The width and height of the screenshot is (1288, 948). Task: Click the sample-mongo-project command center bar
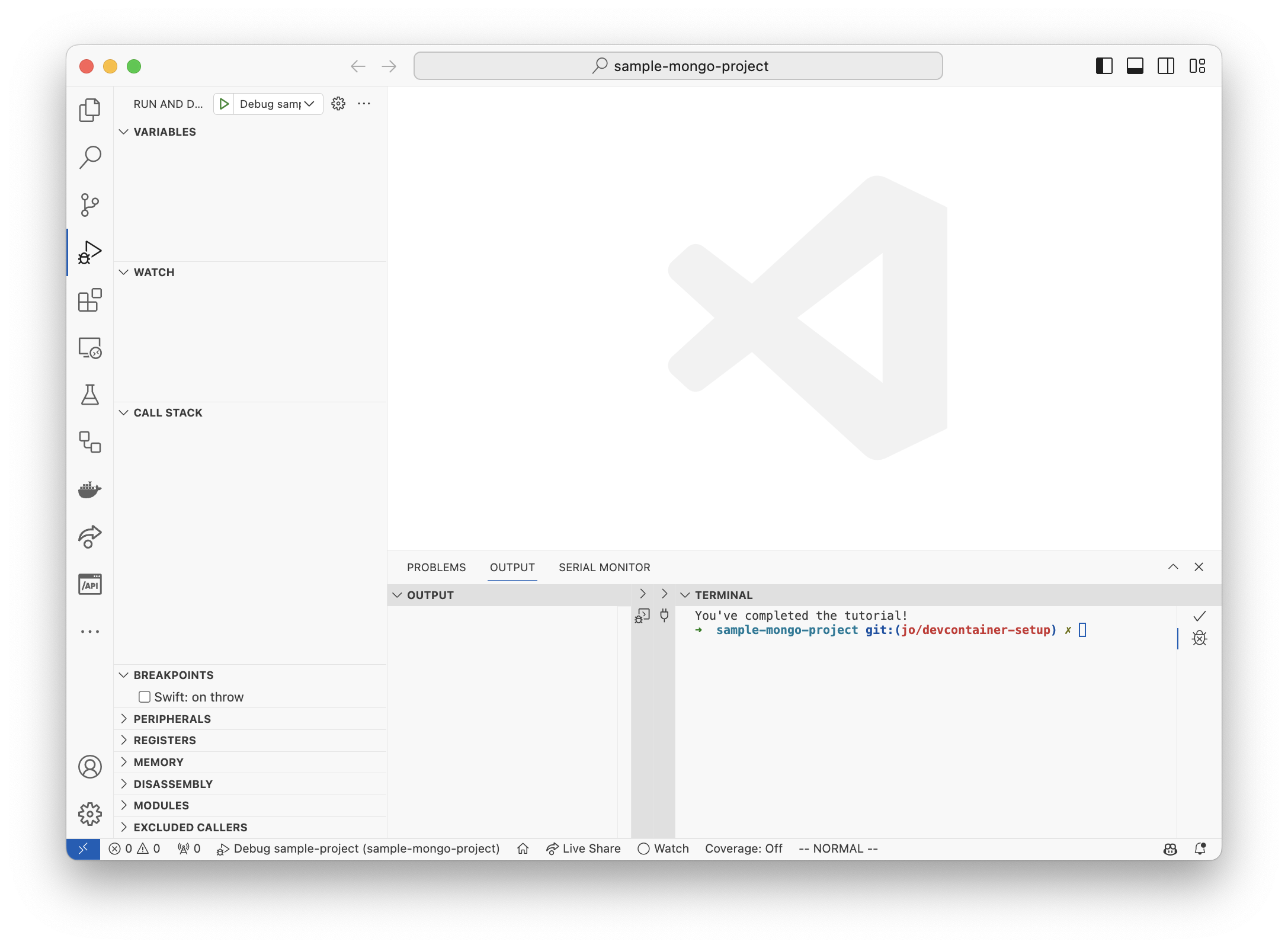pos(679,66)
